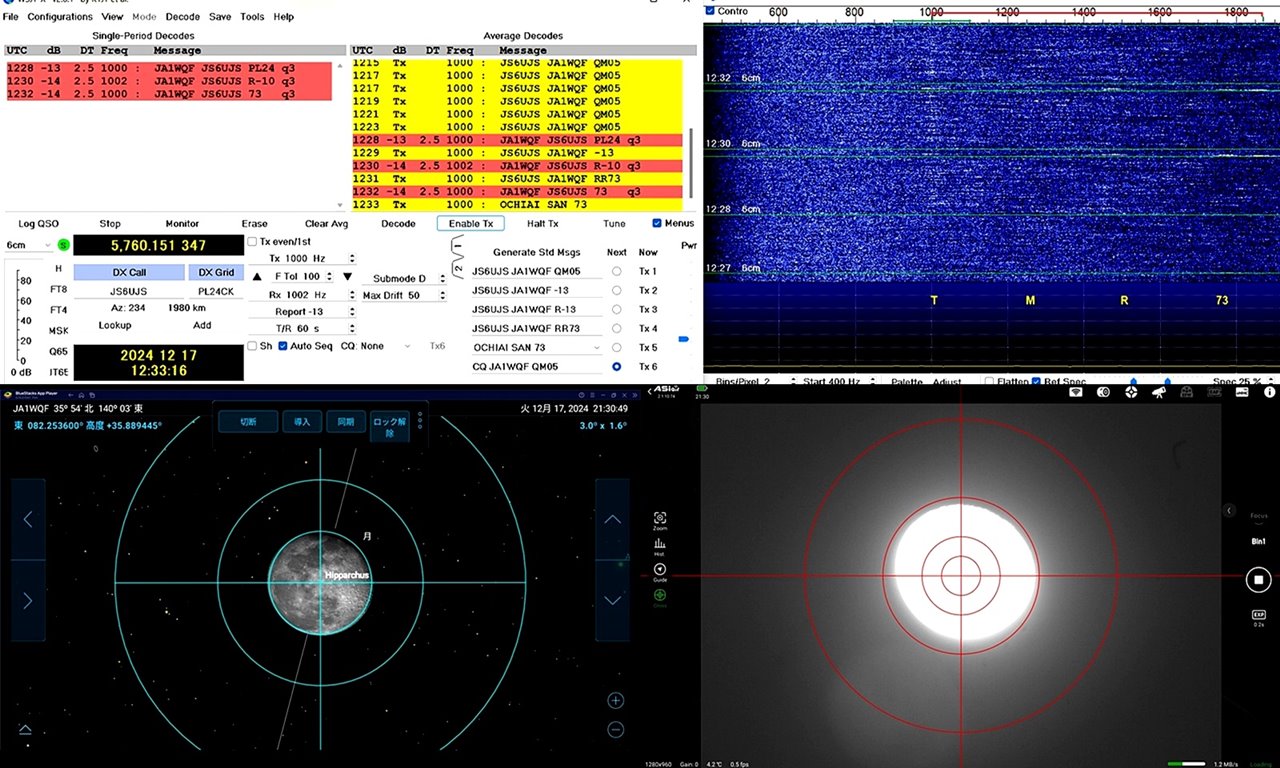Screen dimensions: 1280x768
Task: Open the Help menu
Action: click(284, 17)
